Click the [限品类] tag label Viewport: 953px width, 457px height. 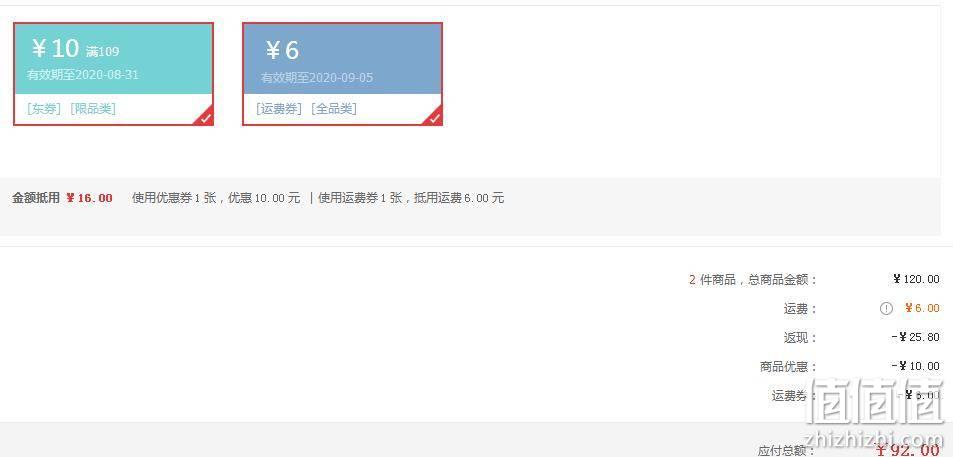click(x=93, y=109)
